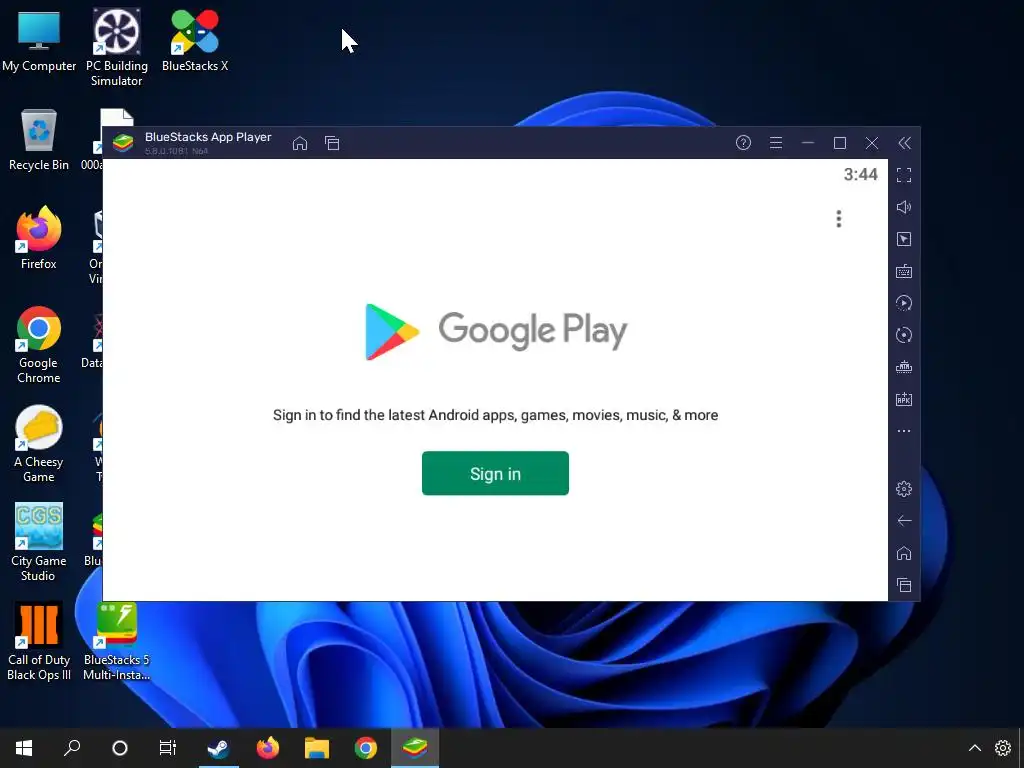Collapse the BlueStacks side toolbar

pyautogui.click(x=904, y=143)
